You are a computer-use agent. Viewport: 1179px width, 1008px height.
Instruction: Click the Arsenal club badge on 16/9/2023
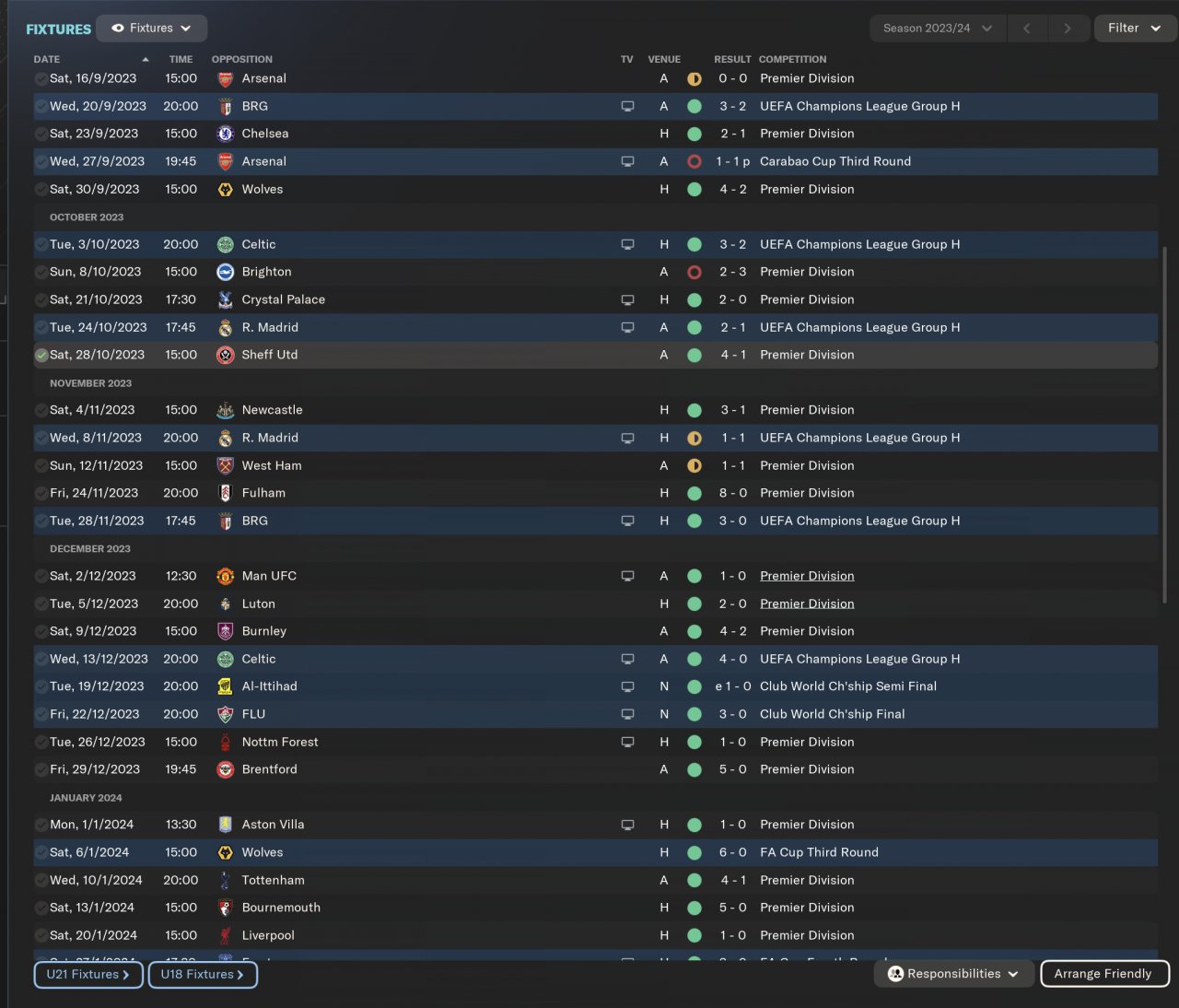click(x=225, y=79)
